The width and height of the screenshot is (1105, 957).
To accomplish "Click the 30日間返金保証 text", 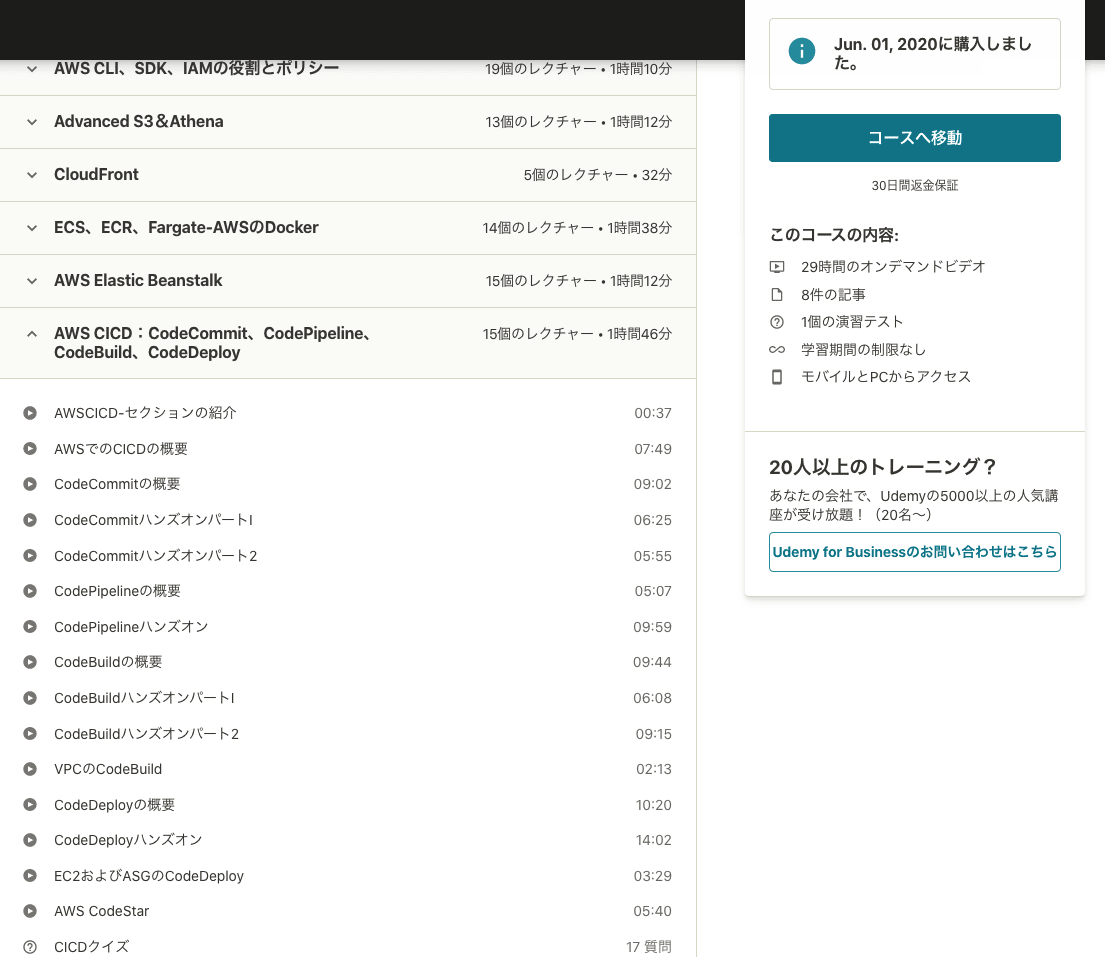I will (x=914, y=185).
